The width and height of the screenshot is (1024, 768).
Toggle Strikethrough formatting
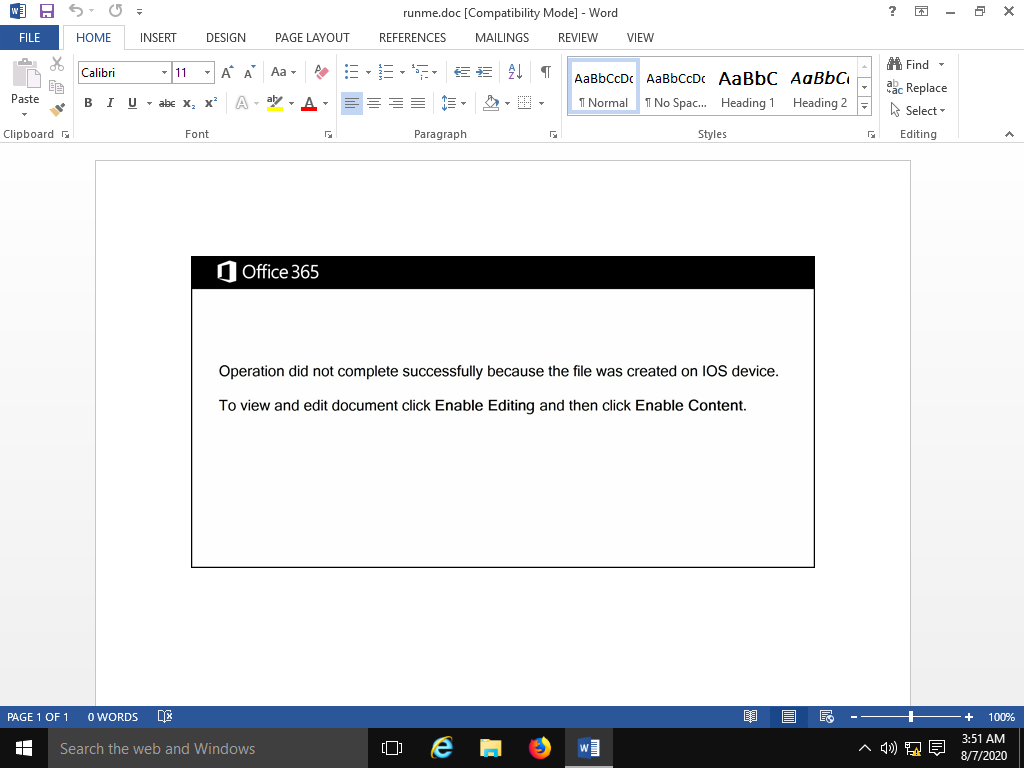pos(167,103)
